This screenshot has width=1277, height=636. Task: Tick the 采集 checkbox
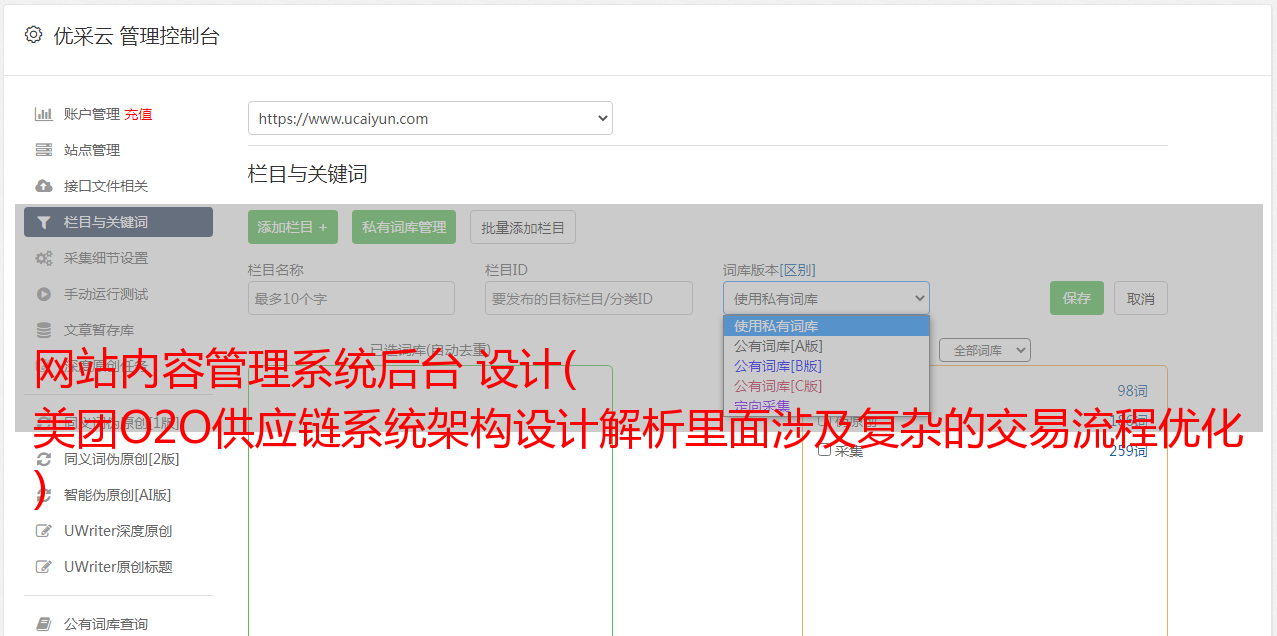pos(825,451)
